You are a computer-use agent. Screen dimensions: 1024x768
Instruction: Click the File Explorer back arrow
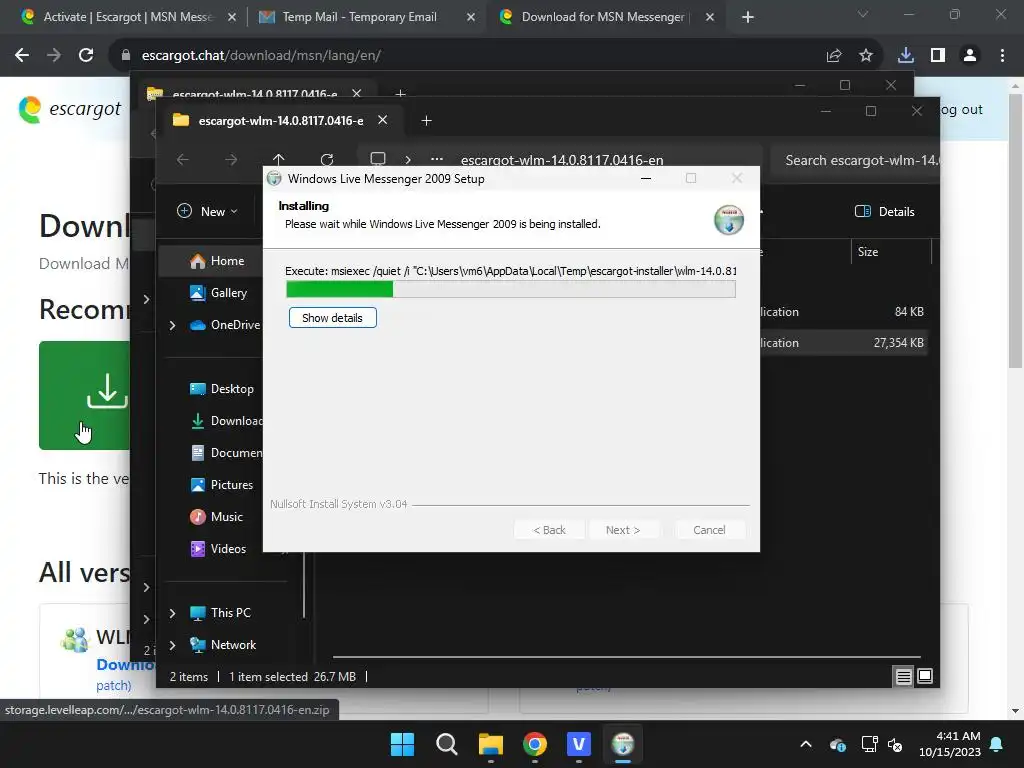[x=183, y=159]
